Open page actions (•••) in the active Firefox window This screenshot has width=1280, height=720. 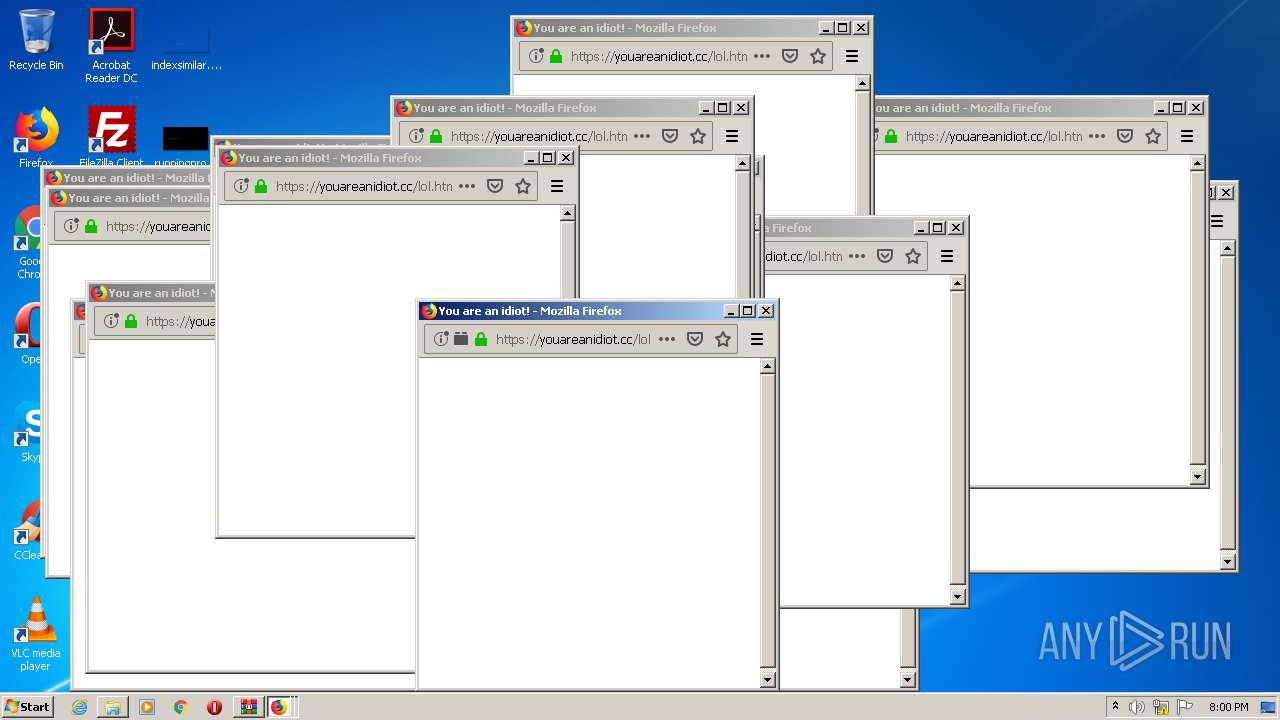(667, 339)
